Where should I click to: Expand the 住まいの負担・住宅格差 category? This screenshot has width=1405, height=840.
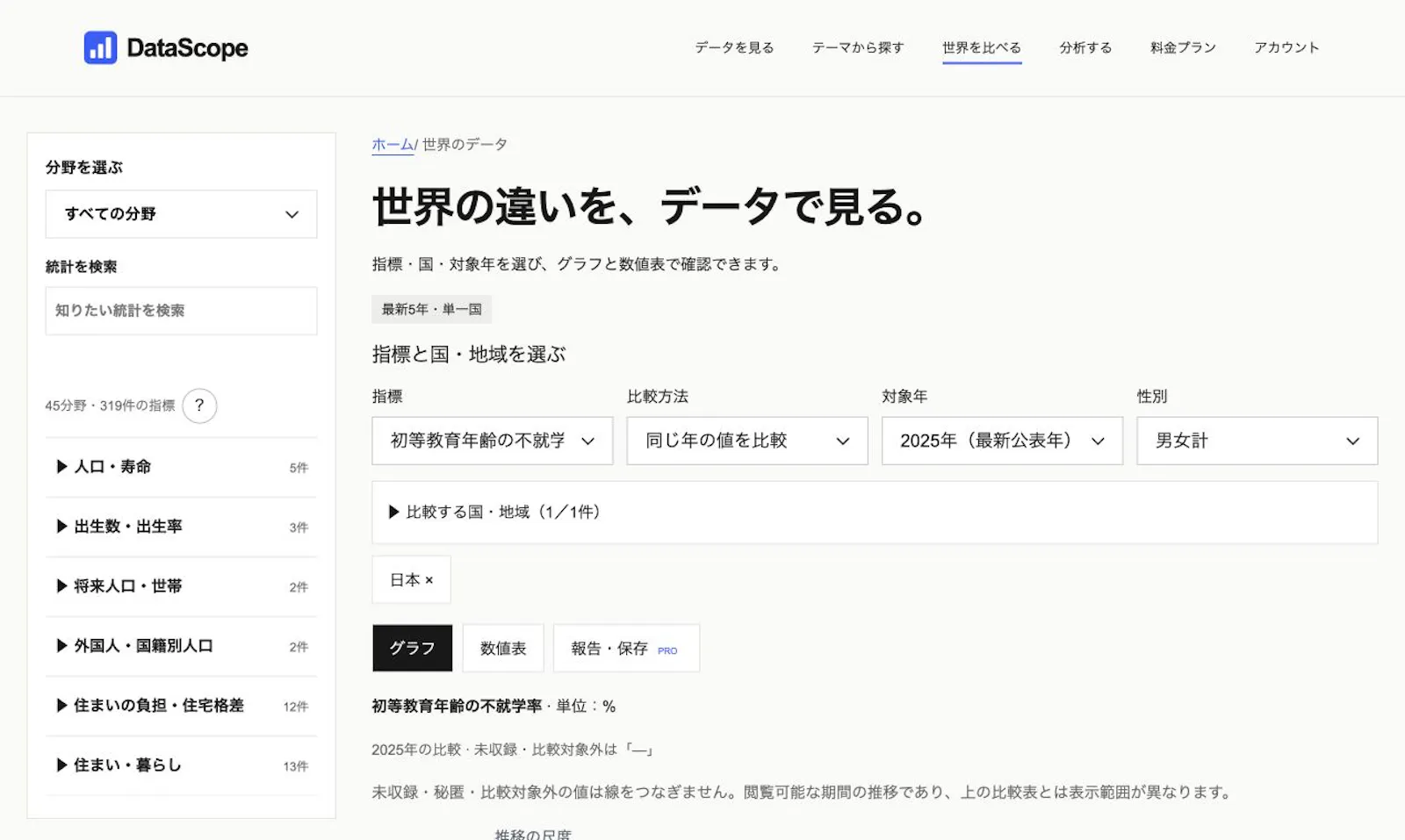coord(181,706)
